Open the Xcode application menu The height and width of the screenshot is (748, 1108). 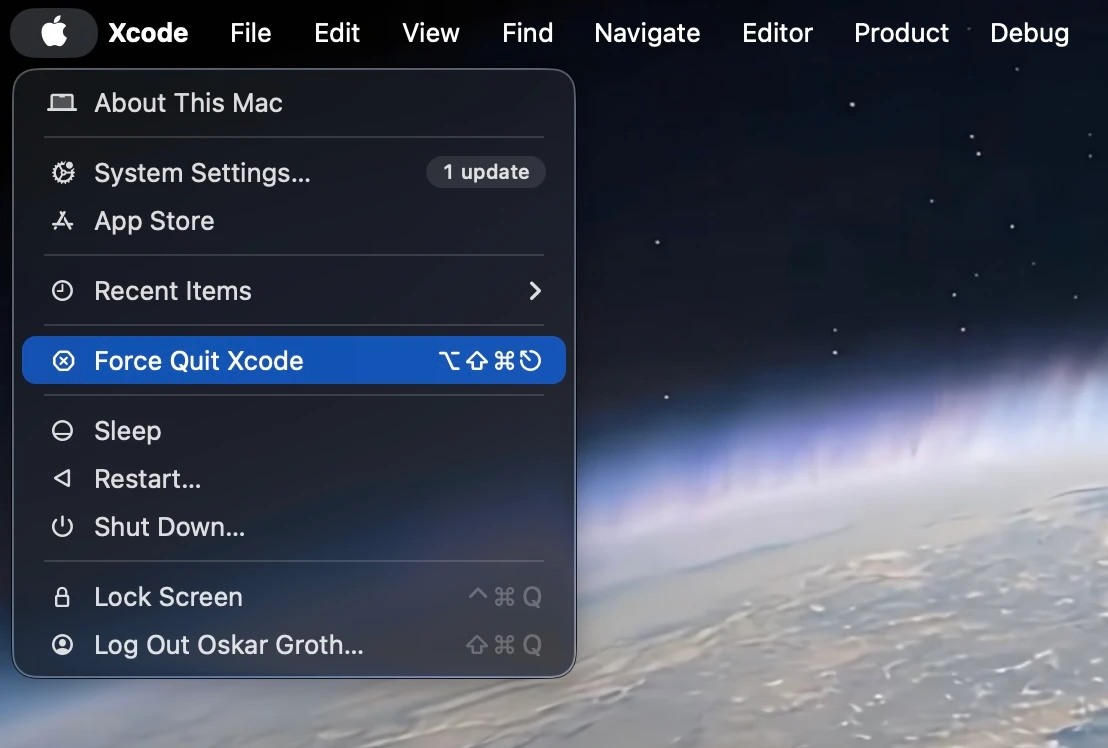pyautogui.click(x=148, y=33)
